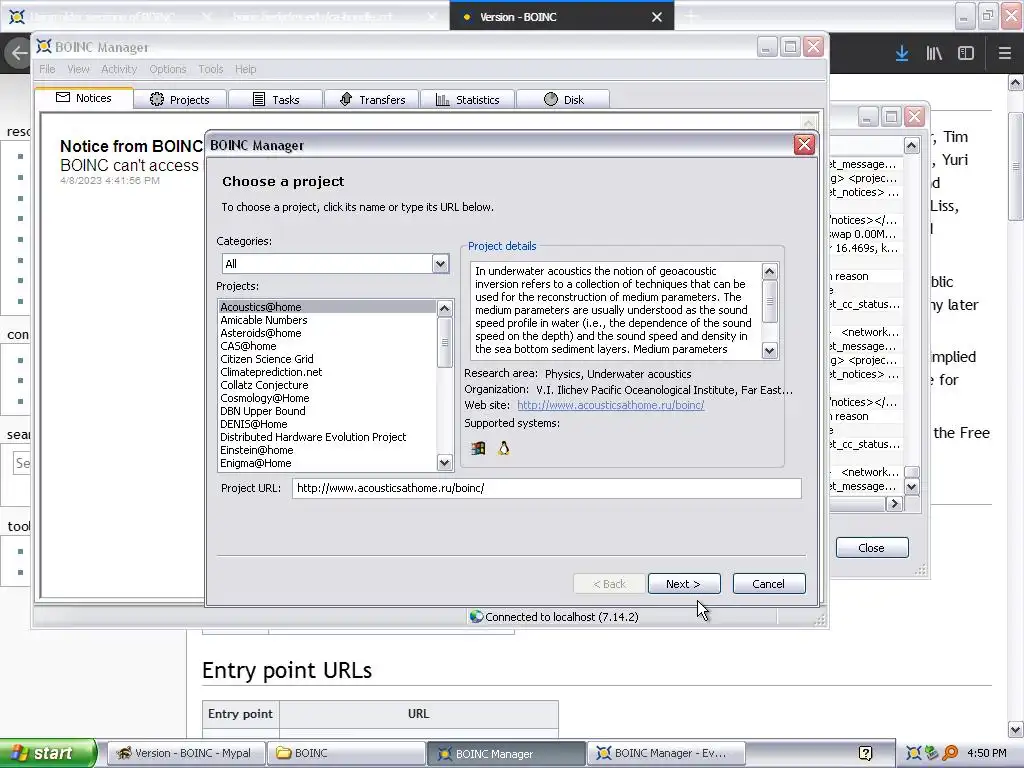Viewport: 1024px width, 768px height.
Task: Select Amicable Numbers project
Action: coord(327,320)
